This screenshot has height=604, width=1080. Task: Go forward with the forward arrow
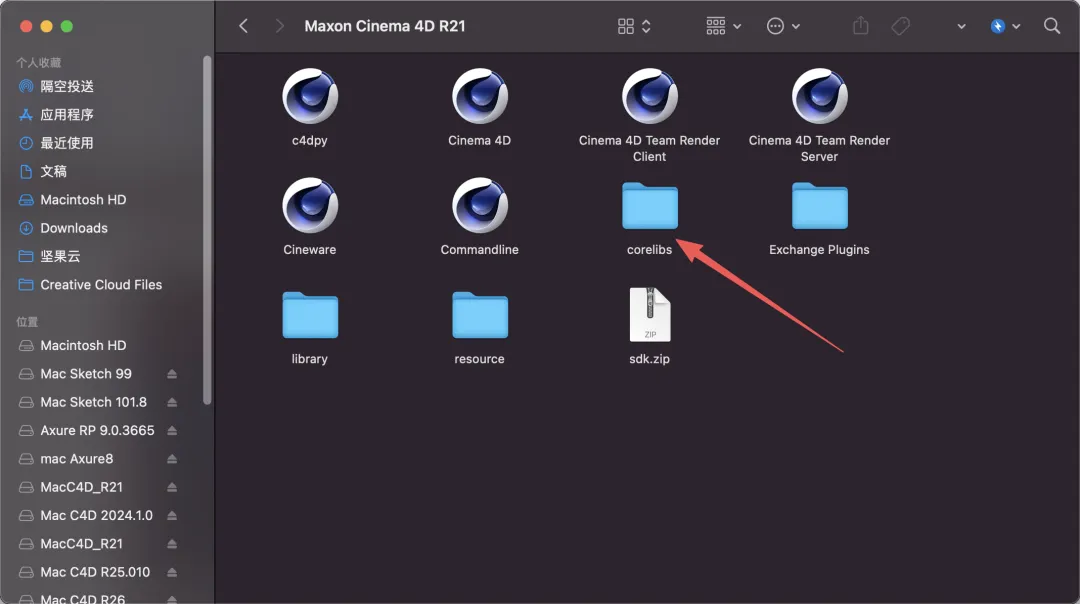(279, 26)
